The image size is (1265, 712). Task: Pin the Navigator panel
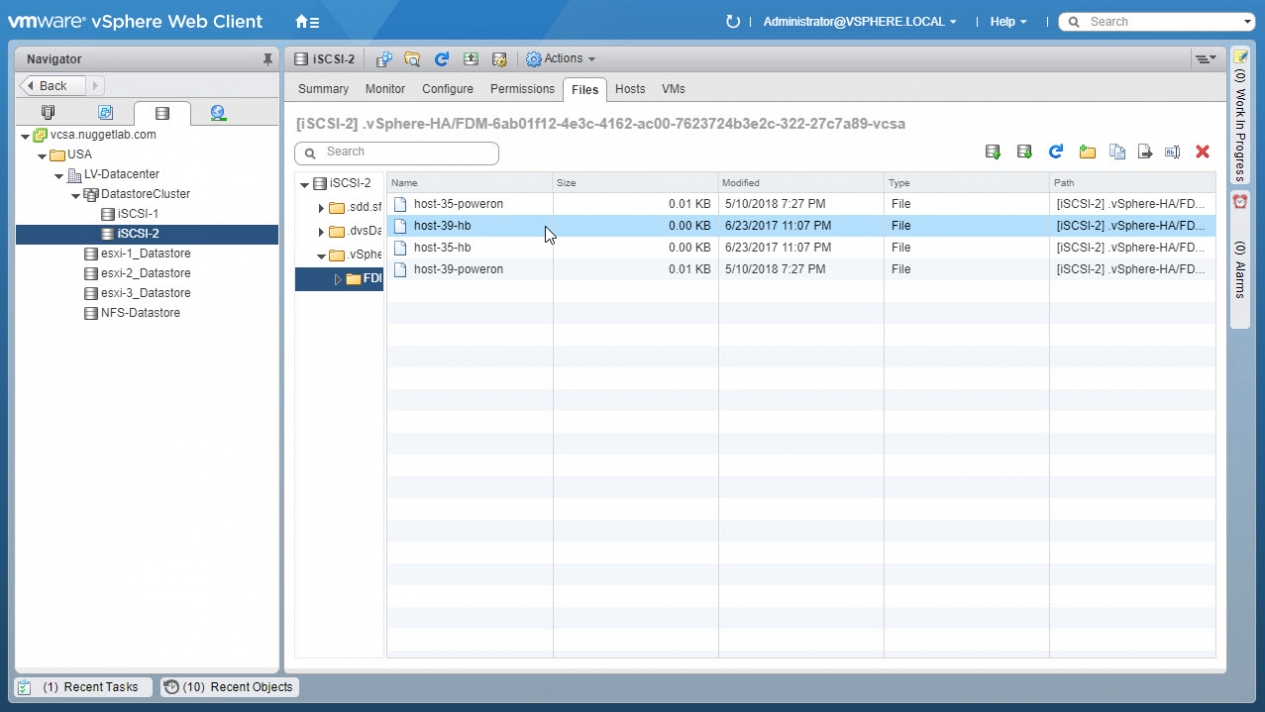[x=267, y=60]
